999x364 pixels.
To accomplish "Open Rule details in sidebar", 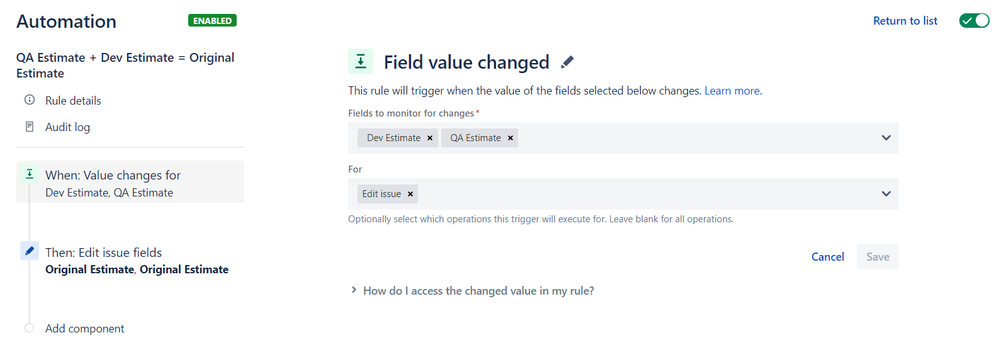I will (73, 101).
